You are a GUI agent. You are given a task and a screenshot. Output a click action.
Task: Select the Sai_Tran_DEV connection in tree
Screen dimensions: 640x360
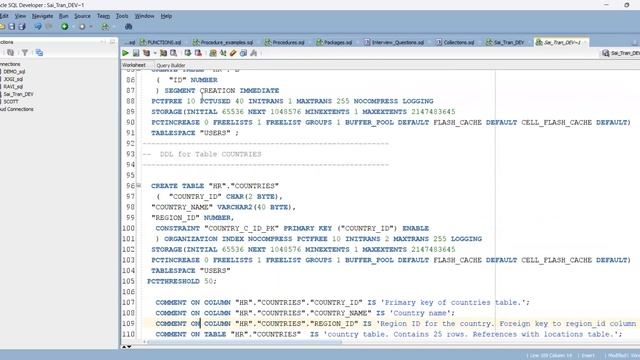click(x=18, y=94)
